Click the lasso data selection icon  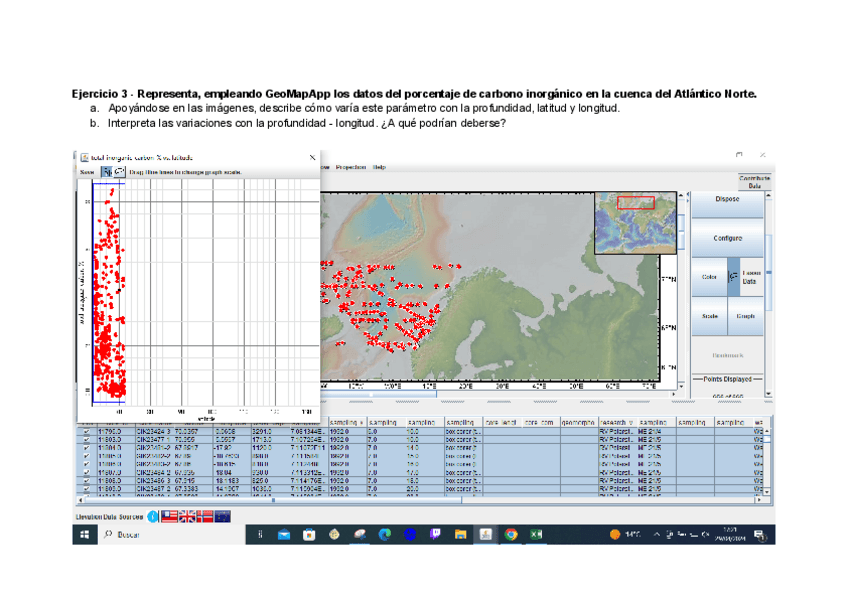coord(732,276)
